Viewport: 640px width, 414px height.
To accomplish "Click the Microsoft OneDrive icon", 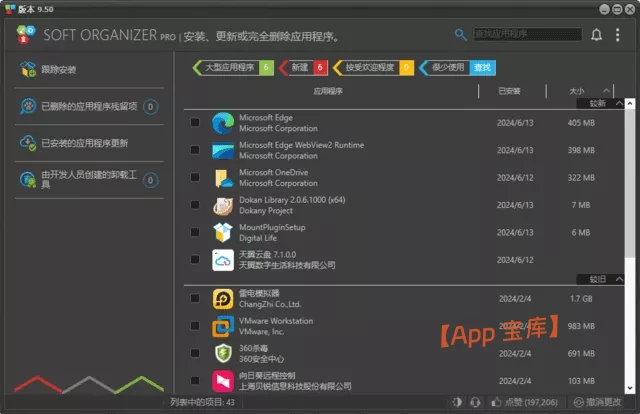I will tap(223, 178).
